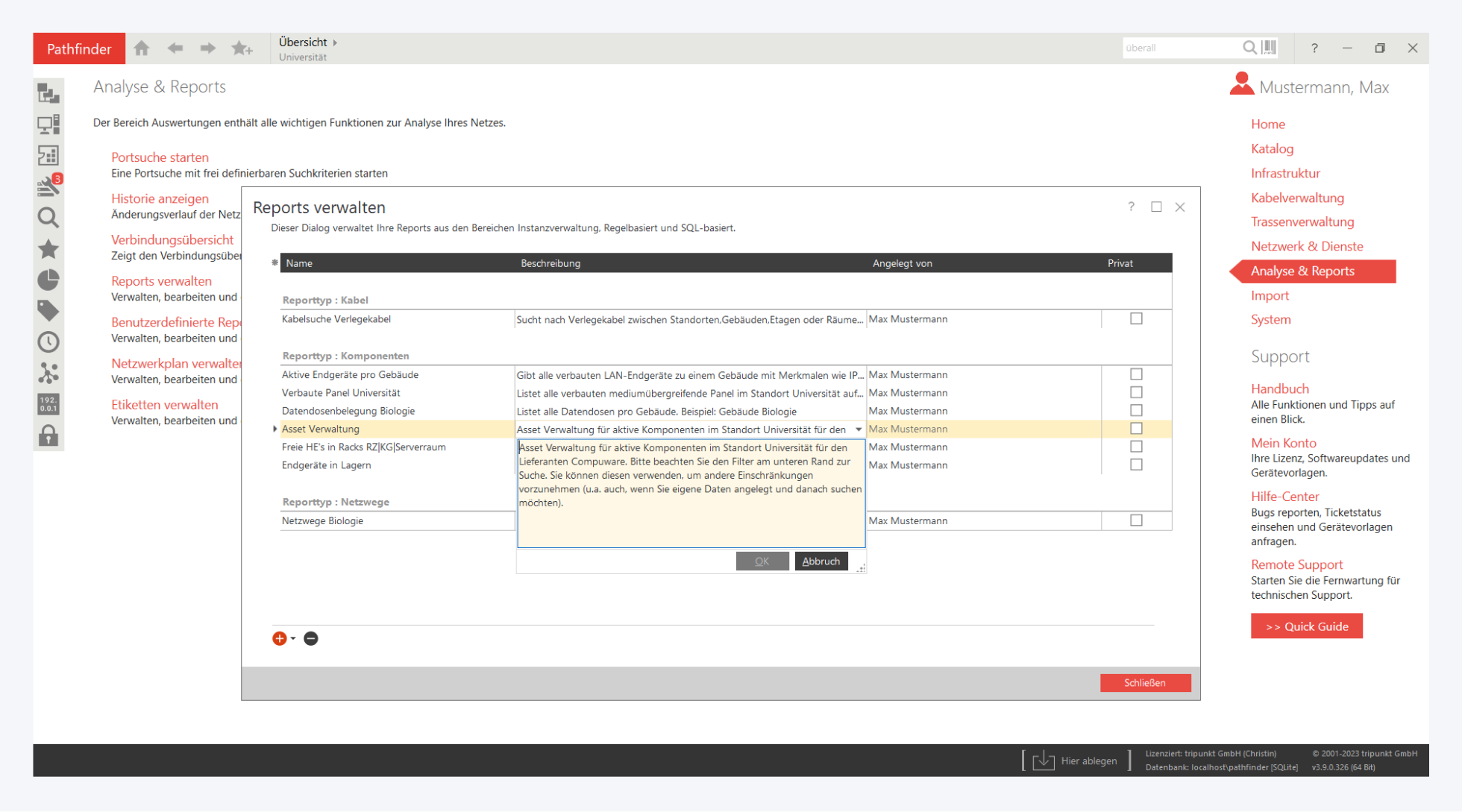Click the red plus add report icon
The width and height of the screenshot is (1462, 812).
pos(279,638)
